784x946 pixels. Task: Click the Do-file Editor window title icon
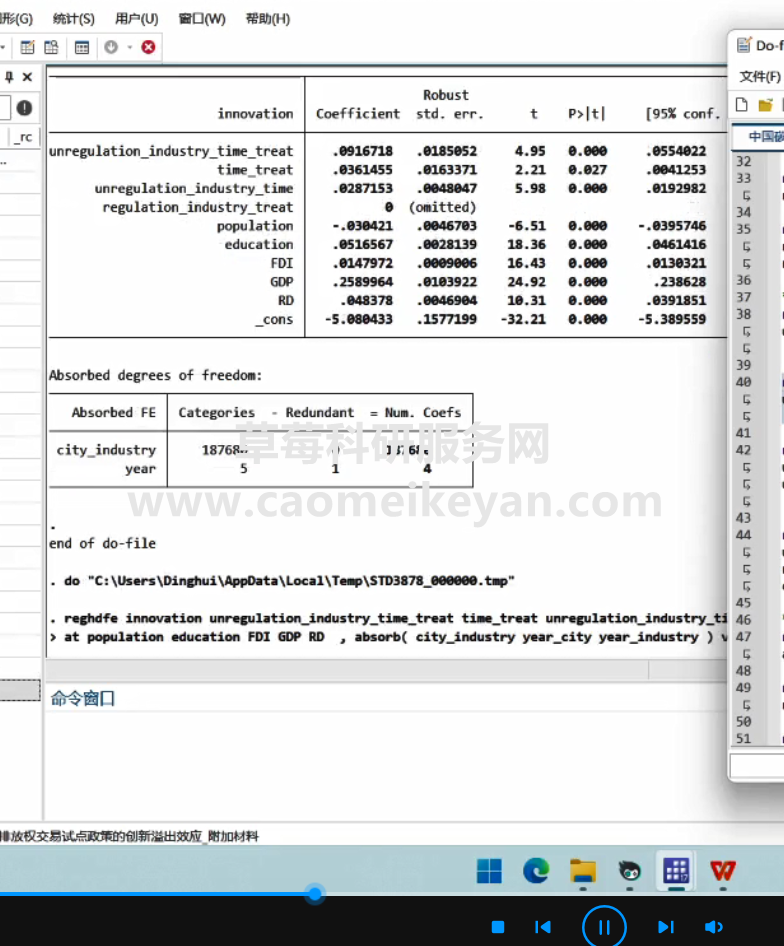pyautogui.click(x=744, y=45)
